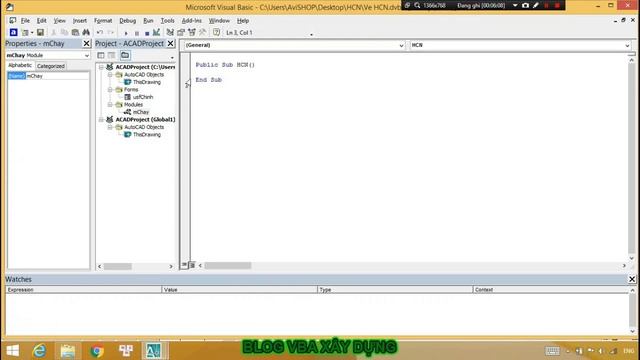Toggle Folders view in Project panel
The width and height of the screenshot is (640, 360).
point(125,55)
